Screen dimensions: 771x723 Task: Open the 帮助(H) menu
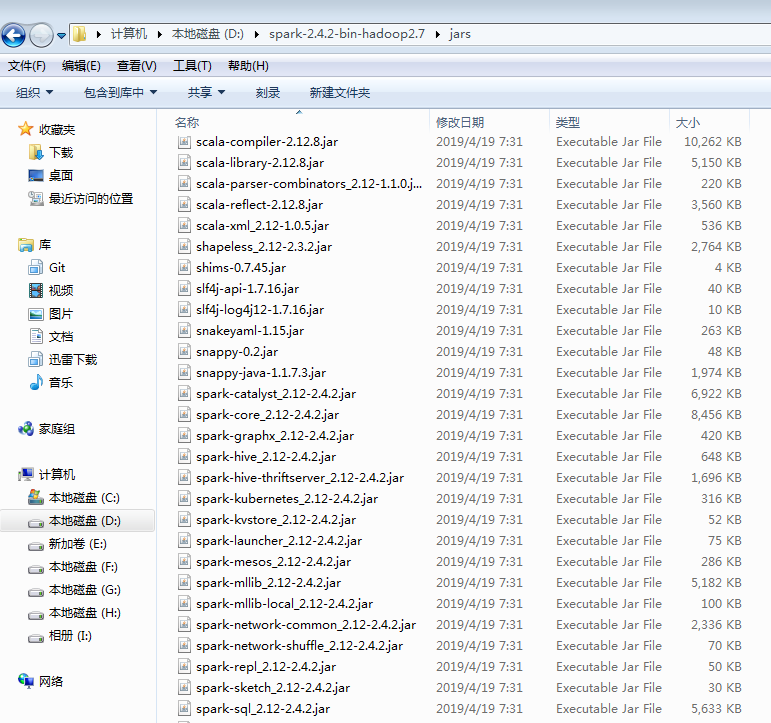tap(248, 66)
